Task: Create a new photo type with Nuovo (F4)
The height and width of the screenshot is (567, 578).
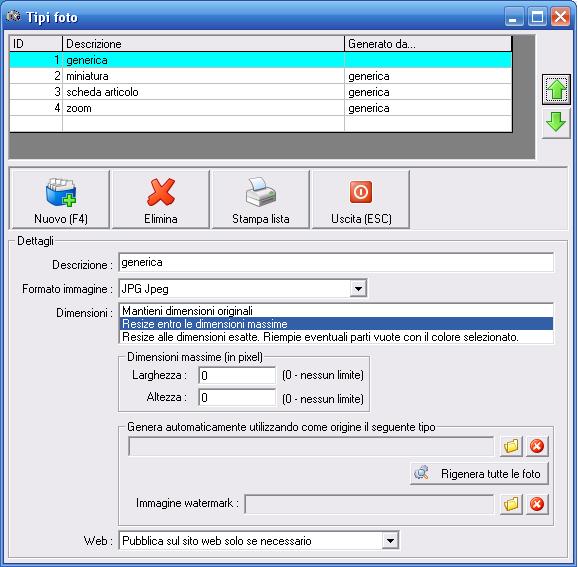Action: coord(60,199)
